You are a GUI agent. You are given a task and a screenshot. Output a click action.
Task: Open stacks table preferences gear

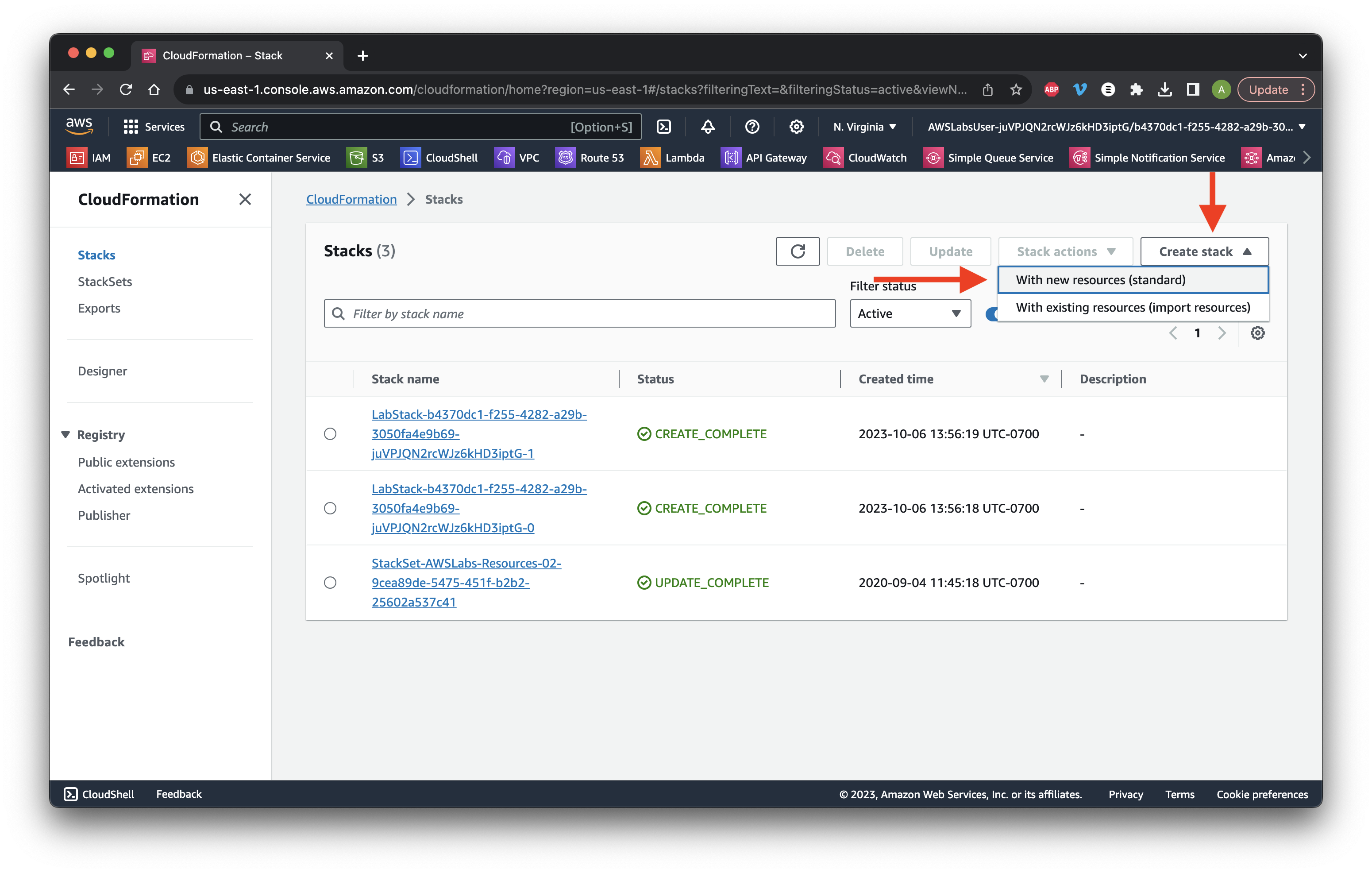[1257, 333]
